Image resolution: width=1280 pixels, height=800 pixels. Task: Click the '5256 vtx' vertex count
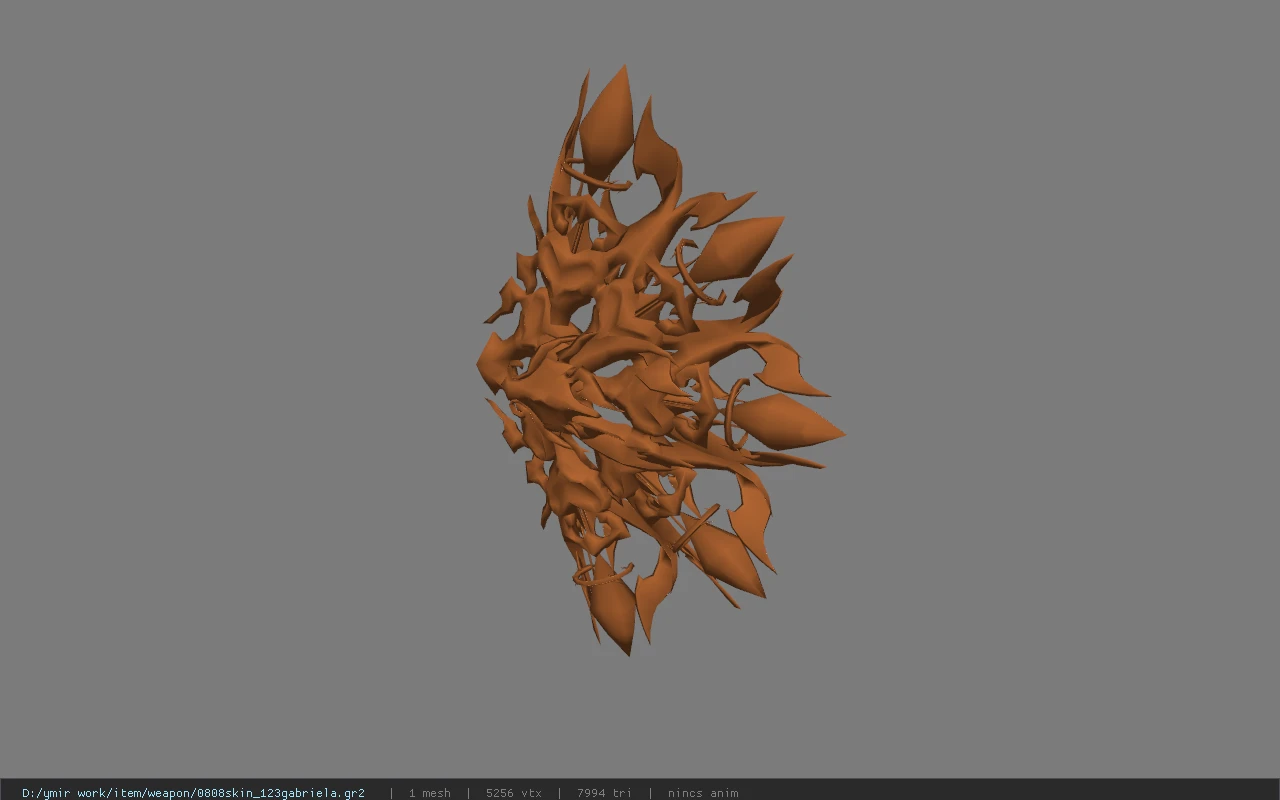pyautogui.click(x=514, y=793)
